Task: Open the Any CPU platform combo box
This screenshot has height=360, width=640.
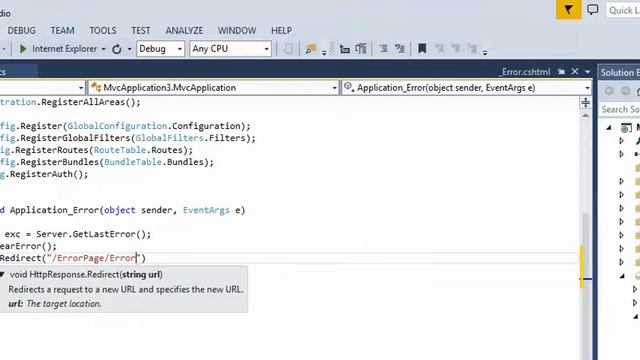Action: [x=231, y=49]
